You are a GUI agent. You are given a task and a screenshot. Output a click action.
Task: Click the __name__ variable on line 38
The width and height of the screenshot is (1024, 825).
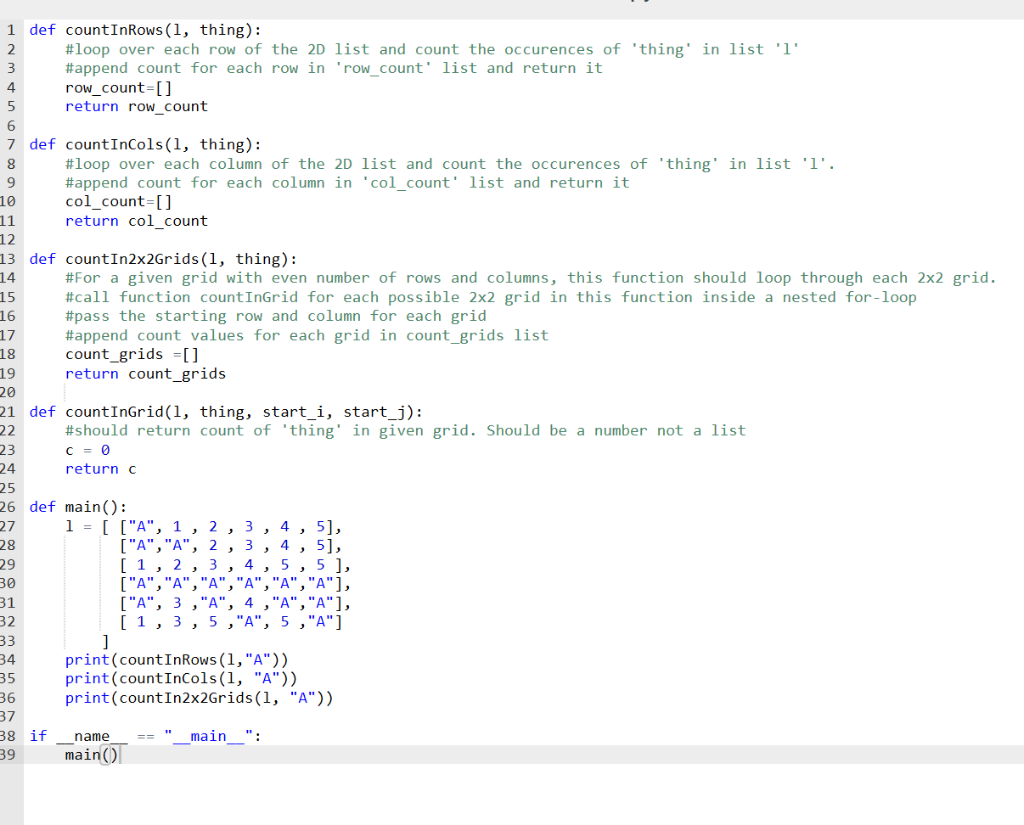tap(85, 735)
